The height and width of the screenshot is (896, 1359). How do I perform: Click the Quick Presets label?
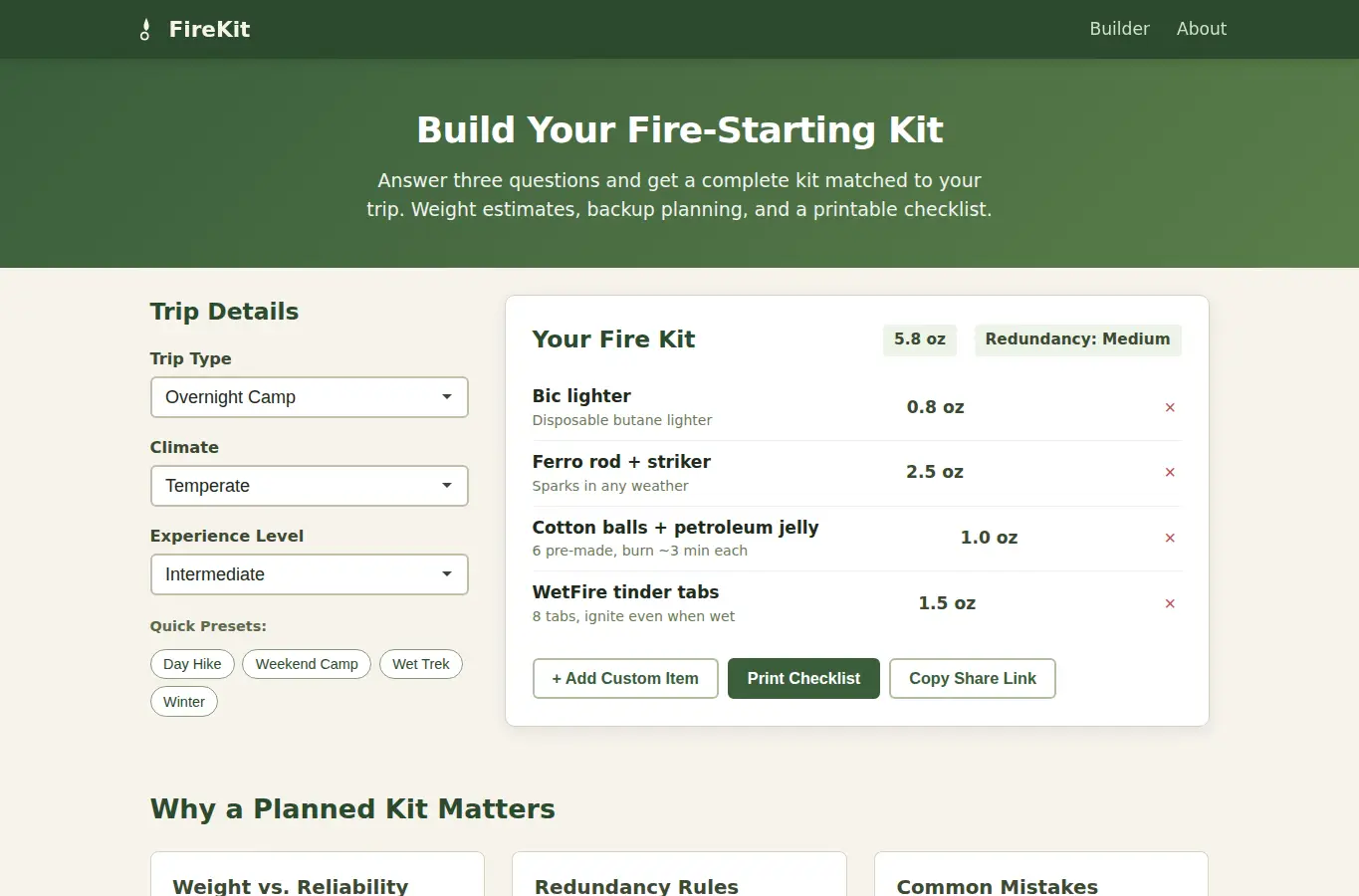coord(208,626)
